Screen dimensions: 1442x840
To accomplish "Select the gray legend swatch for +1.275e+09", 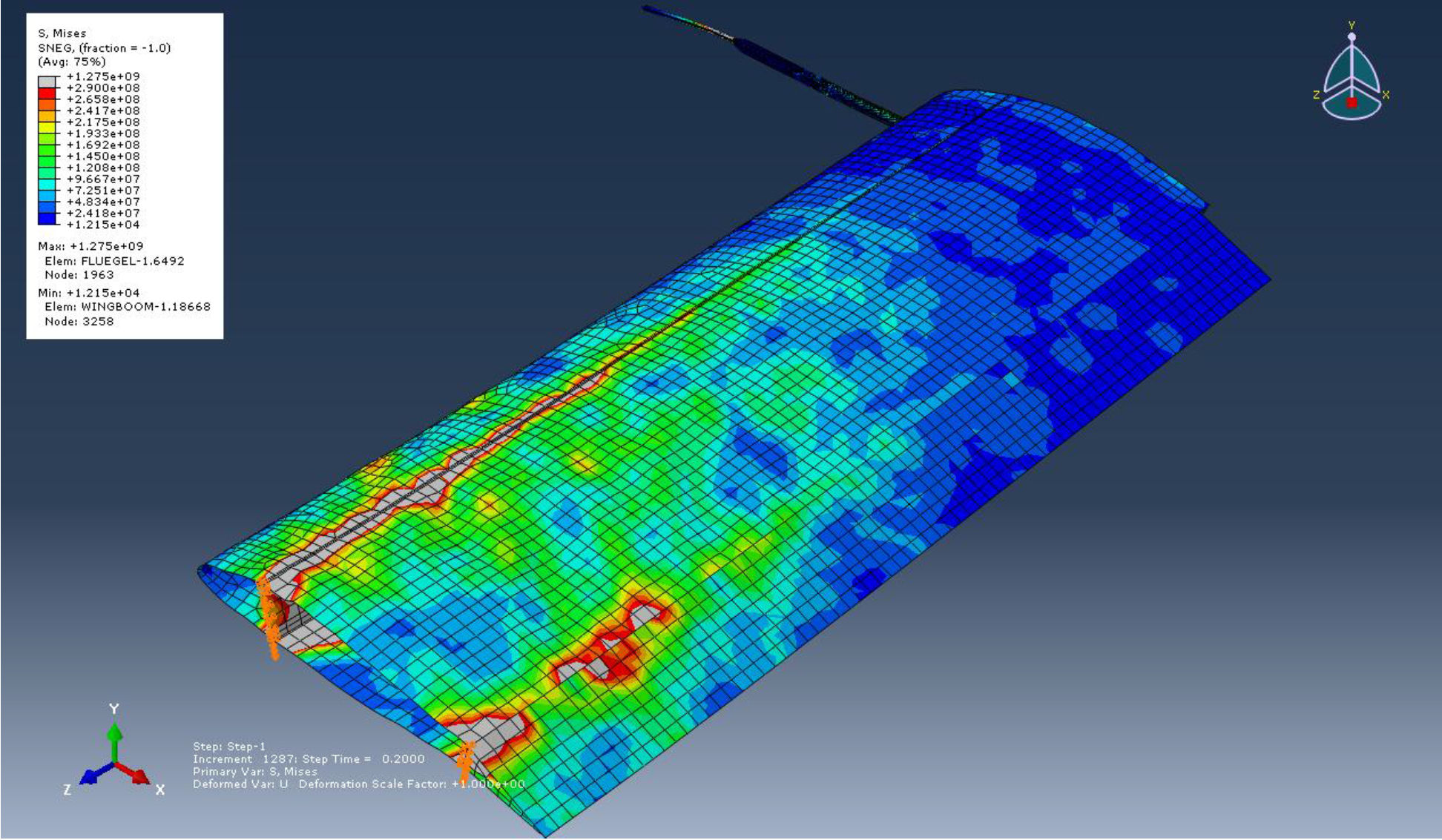I will pyautogui.click(x=47, y=82).
